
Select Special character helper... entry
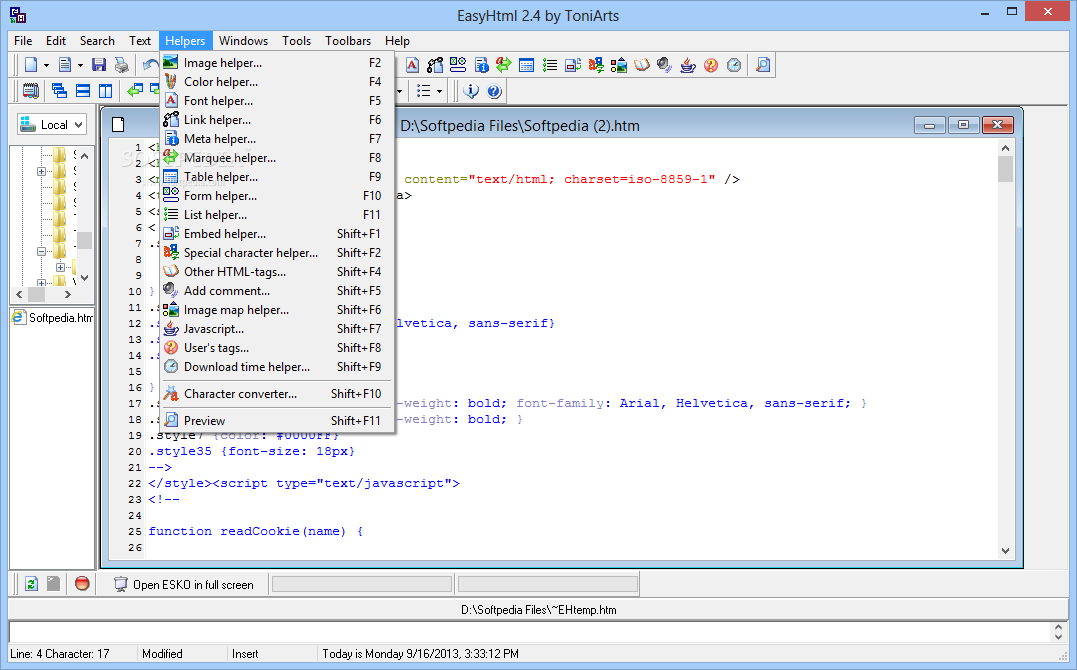[x=277, y=253]
